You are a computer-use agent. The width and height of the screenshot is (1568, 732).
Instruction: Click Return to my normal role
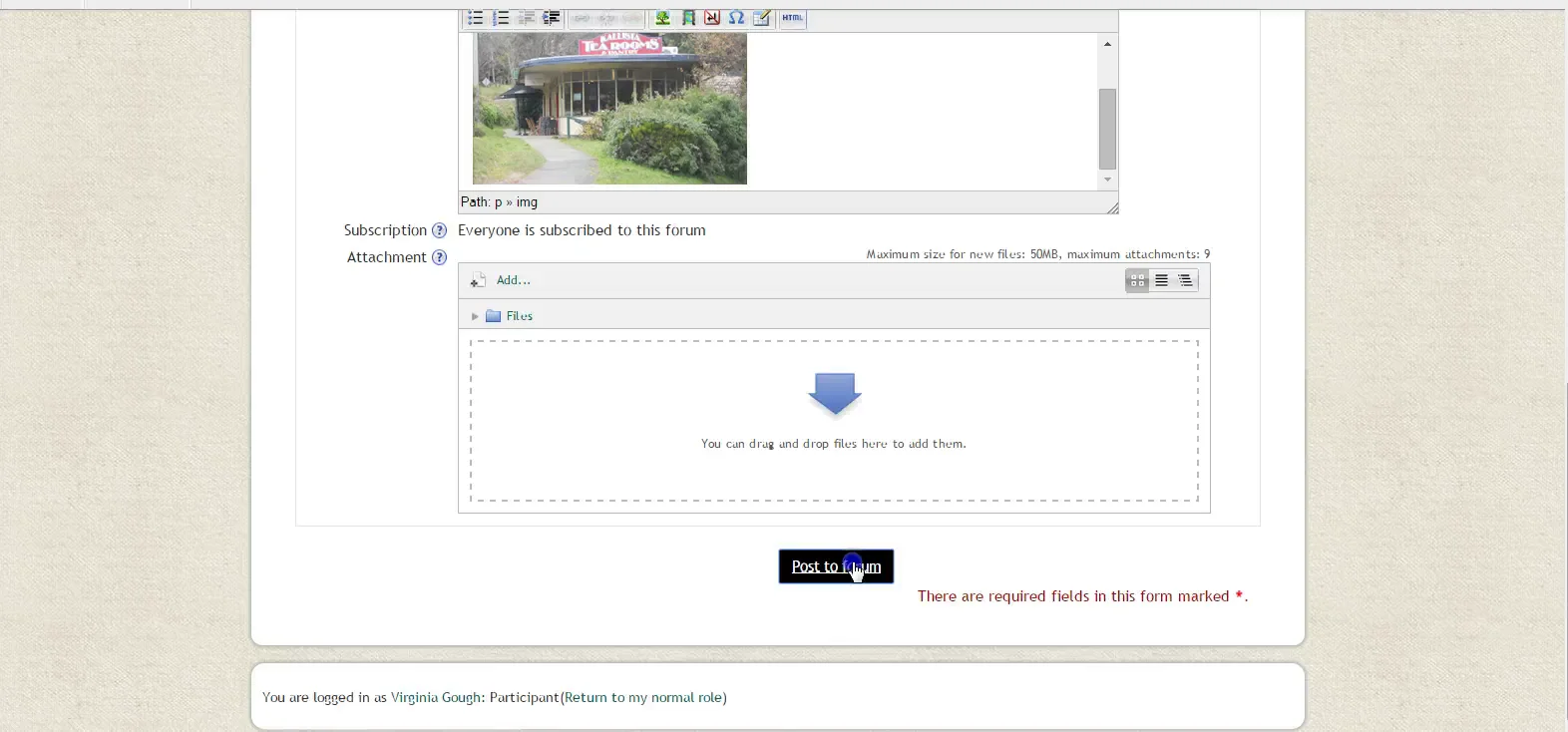[x=645, y=697]
